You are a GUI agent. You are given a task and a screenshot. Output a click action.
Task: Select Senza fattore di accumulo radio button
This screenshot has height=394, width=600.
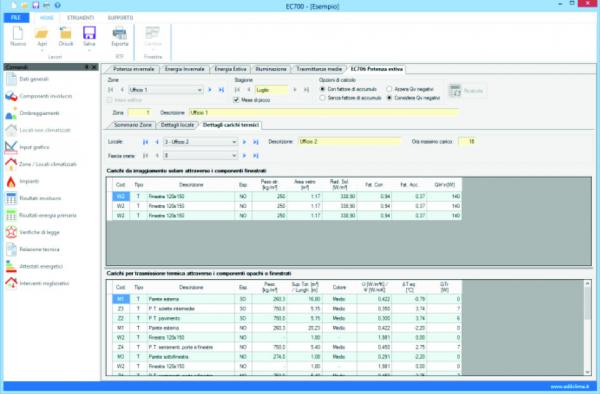(323, 98)
